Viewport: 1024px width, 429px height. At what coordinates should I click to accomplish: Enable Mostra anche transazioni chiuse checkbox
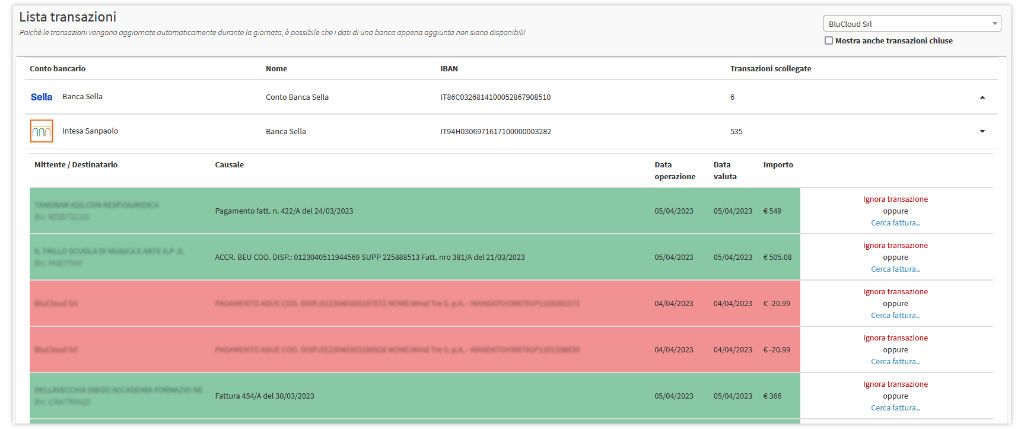tap(829, 40)
